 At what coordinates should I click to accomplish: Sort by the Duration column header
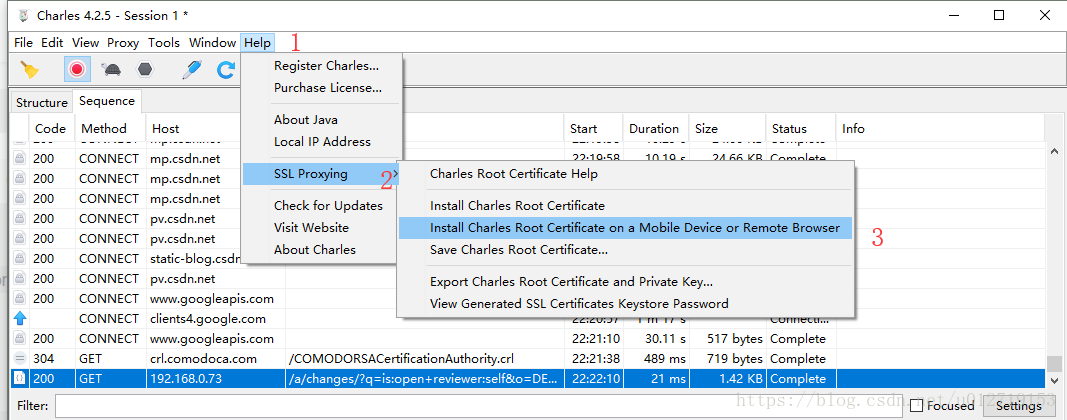point(656,129)
